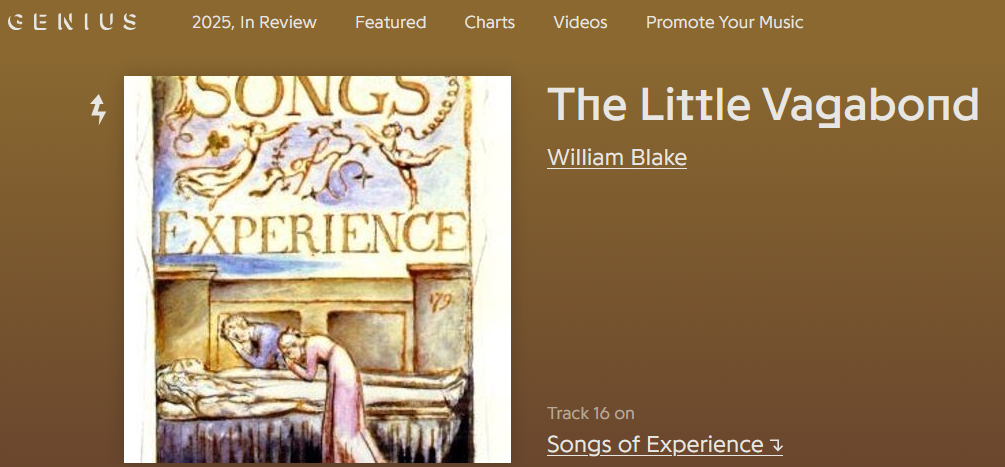Open the Songs of Experience album link
The image size is (1005, 467).
click(x=655, y=445)
